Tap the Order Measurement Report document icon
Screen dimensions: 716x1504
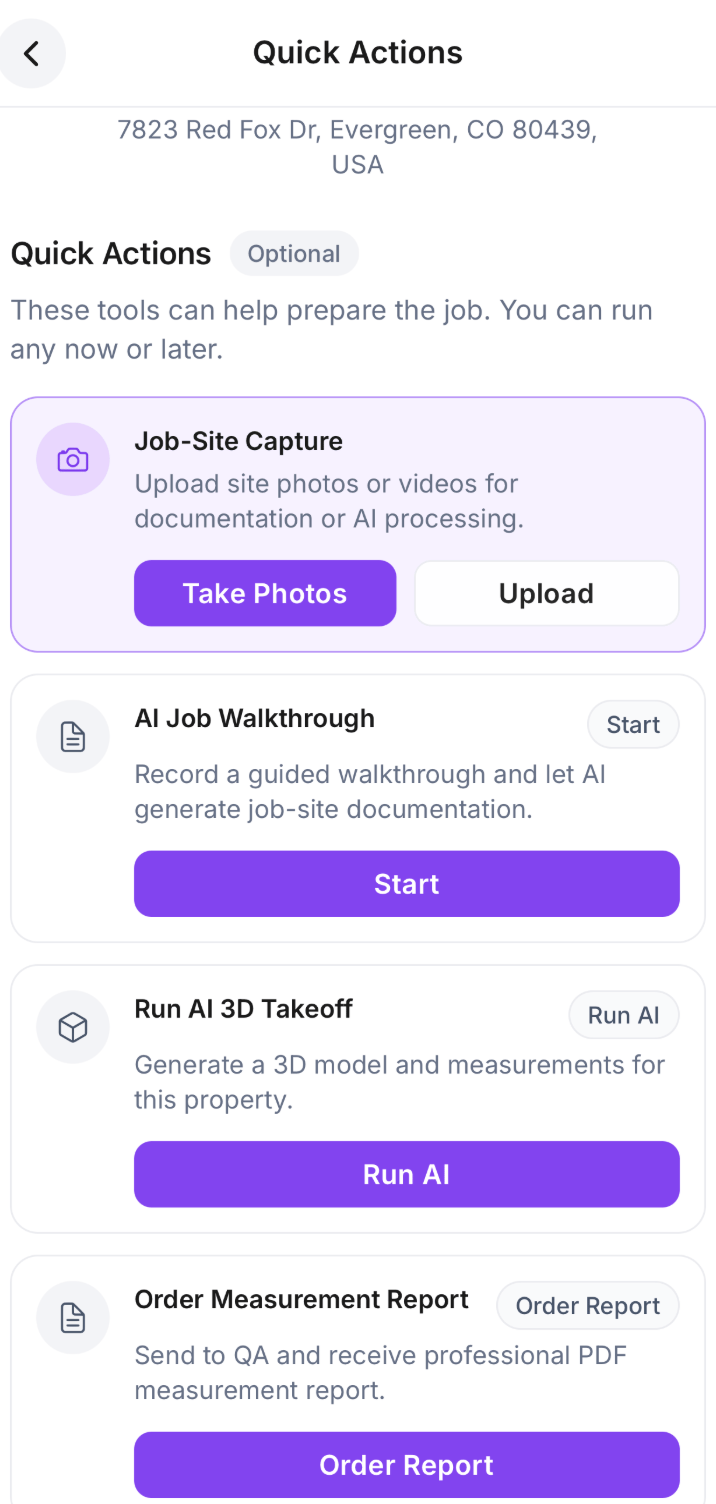click(72, 1318)
